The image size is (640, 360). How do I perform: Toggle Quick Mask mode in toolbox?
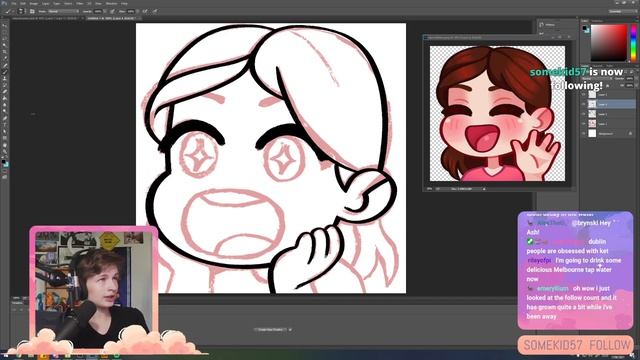[5, 171]
